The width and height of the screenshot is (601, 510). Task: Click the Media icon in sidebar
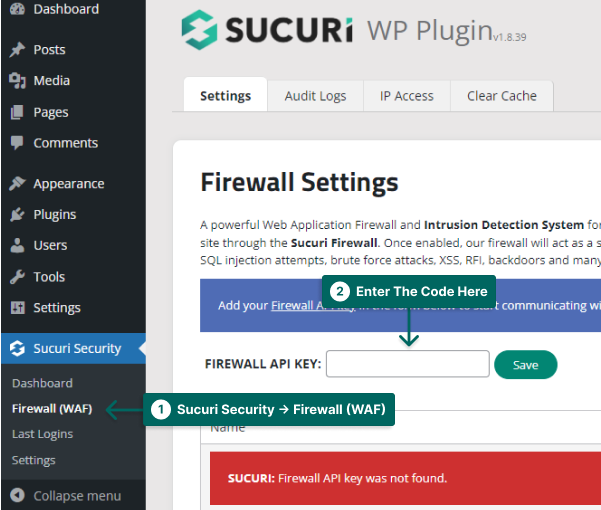pos(17,81)
